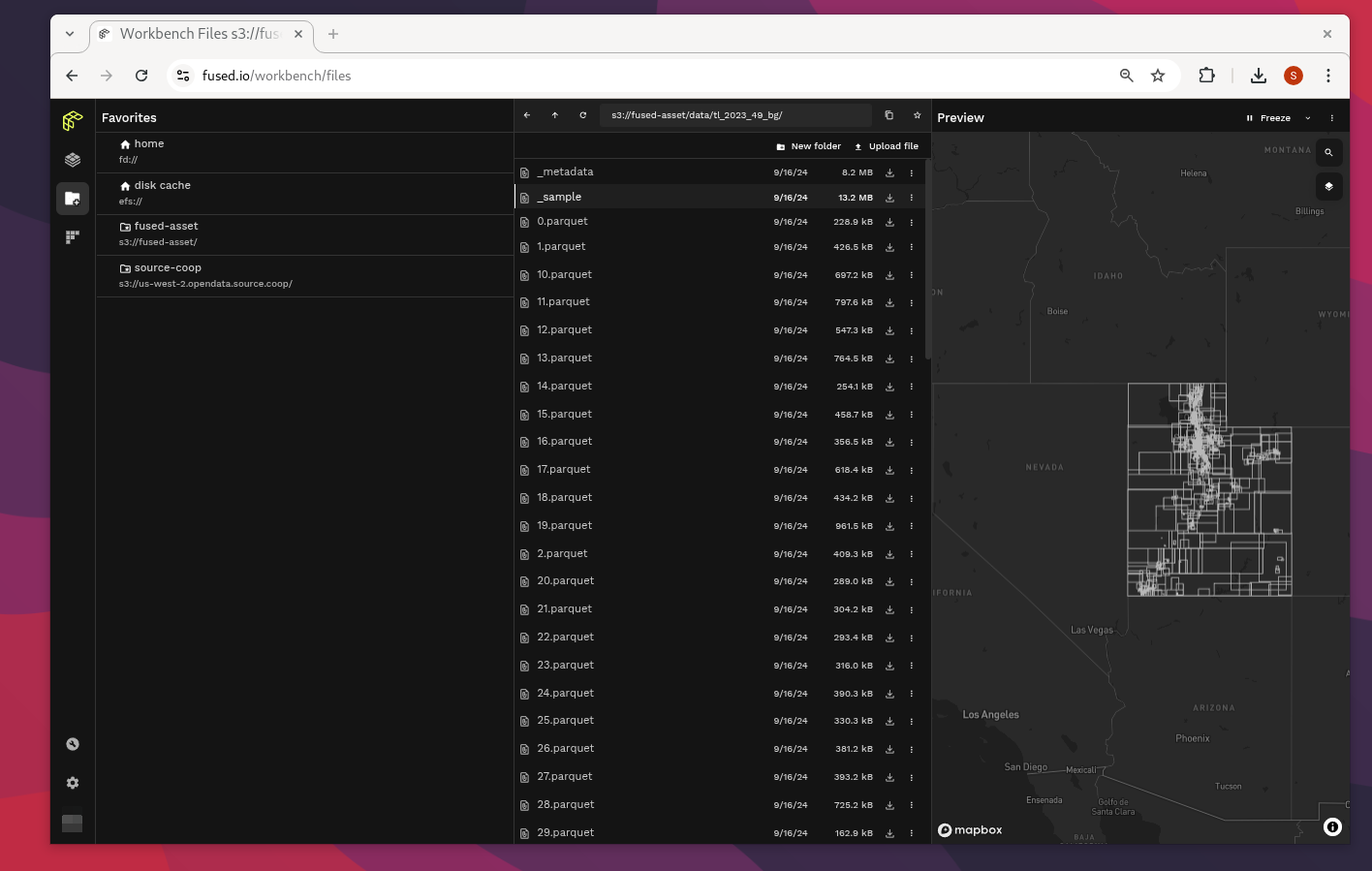Viewport: 1372px width, 871px height.
Task: Click the Upload file button
Action: point(887,146)
